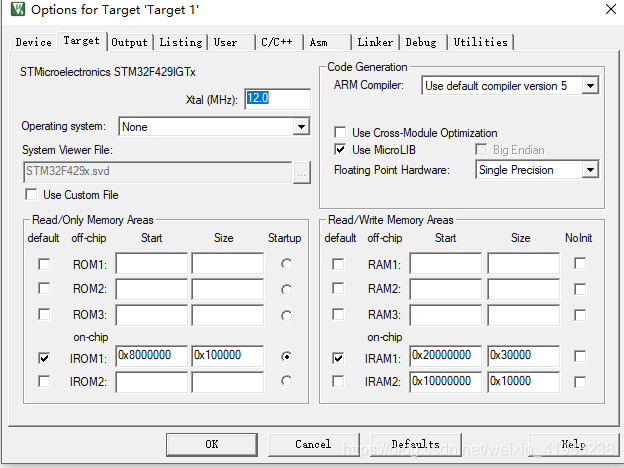Edit IRAM2 Start address 0x10000000
This screenshot has width=624, height=468.
[446, 382]
